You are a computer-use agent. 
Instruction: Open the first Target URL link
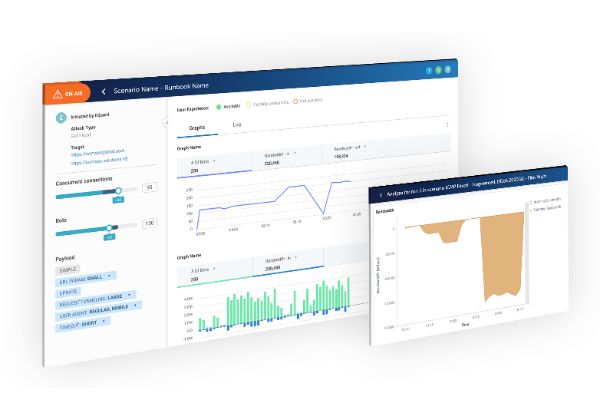pyautogui.click(x=94, y=153)
